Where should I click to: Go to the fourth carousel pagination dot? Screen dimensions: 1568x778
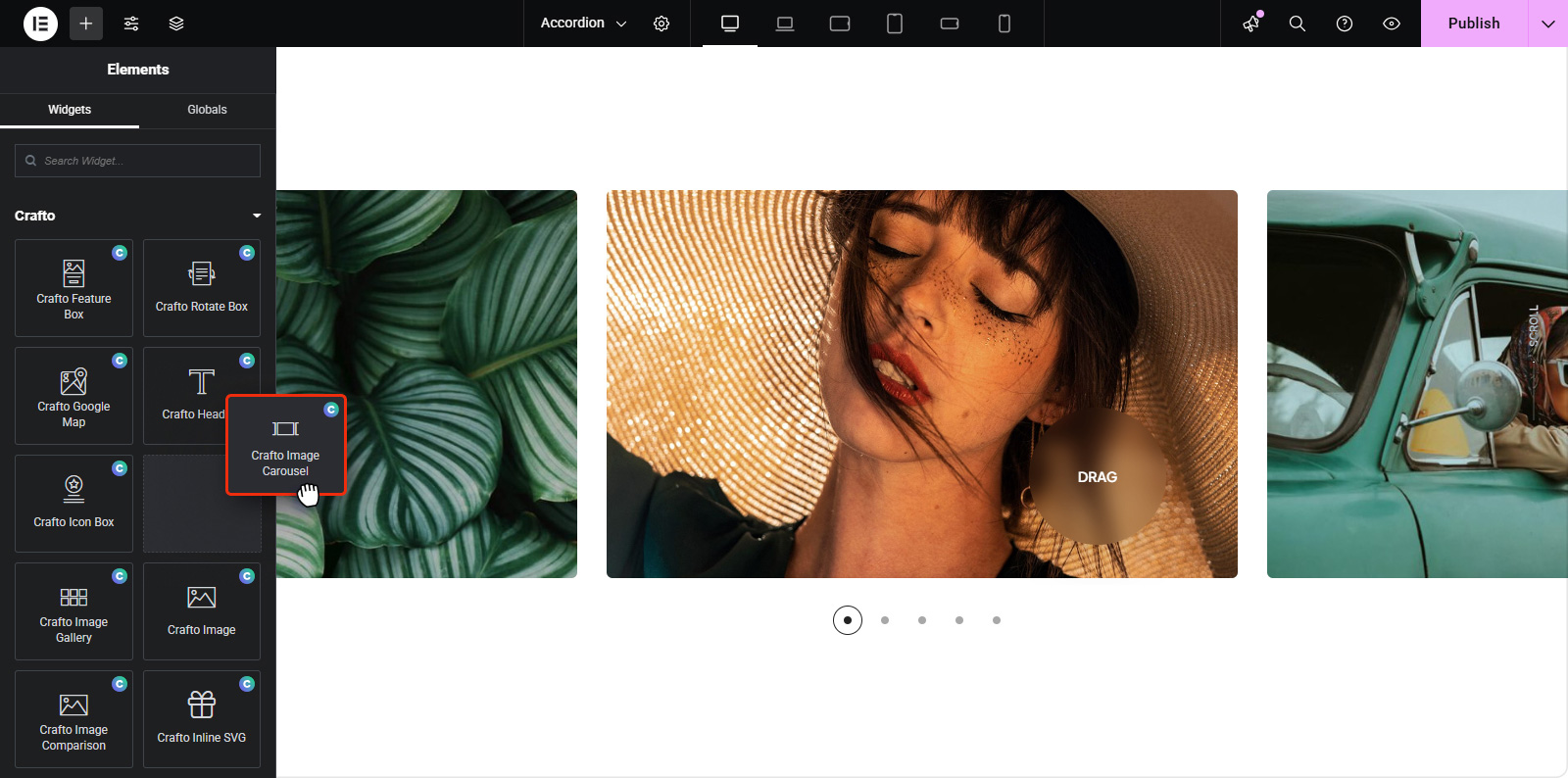pos(959,620)
